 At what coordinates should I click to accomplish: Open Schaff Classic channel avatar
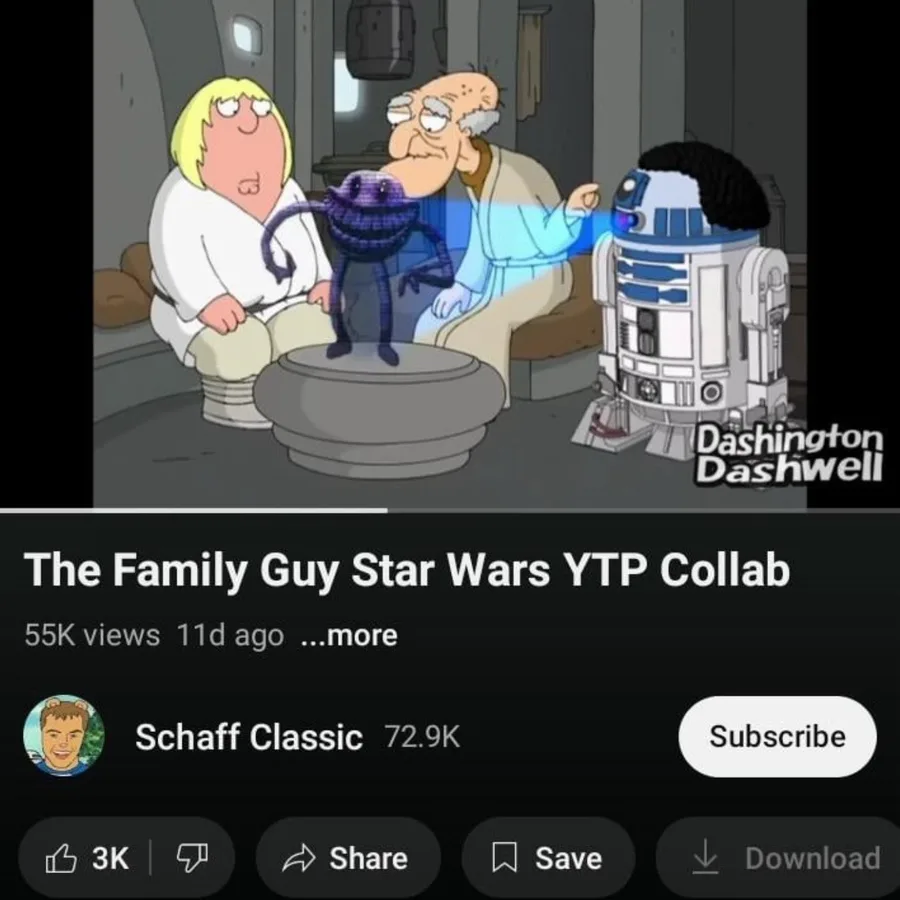(x=64, y=736)
